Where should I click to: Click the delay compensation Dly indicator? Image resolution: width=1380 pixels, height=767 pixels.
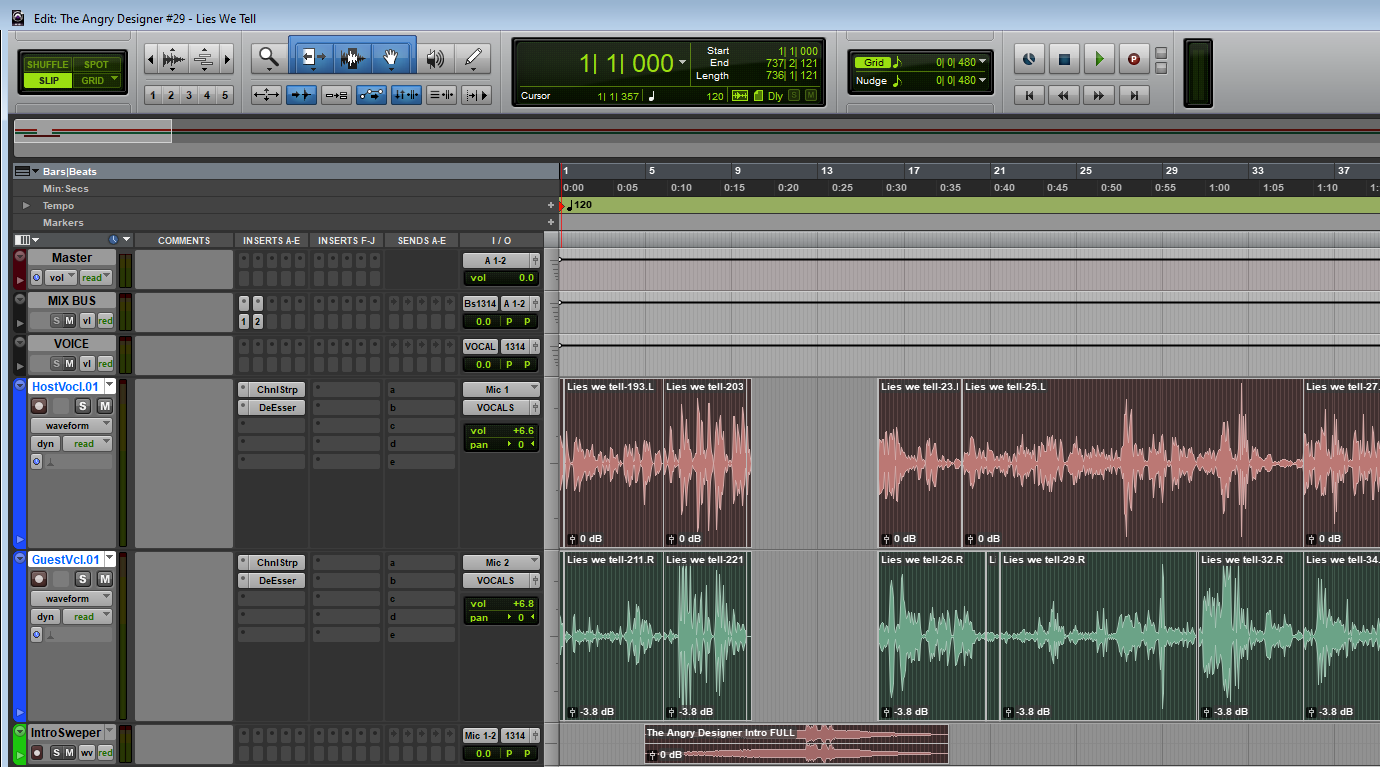(775, 96)
